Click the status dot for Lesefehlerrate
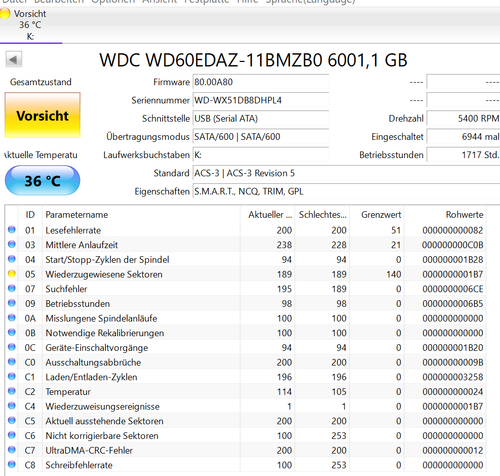This screenshot has width=500, height=476. (12, 230)
